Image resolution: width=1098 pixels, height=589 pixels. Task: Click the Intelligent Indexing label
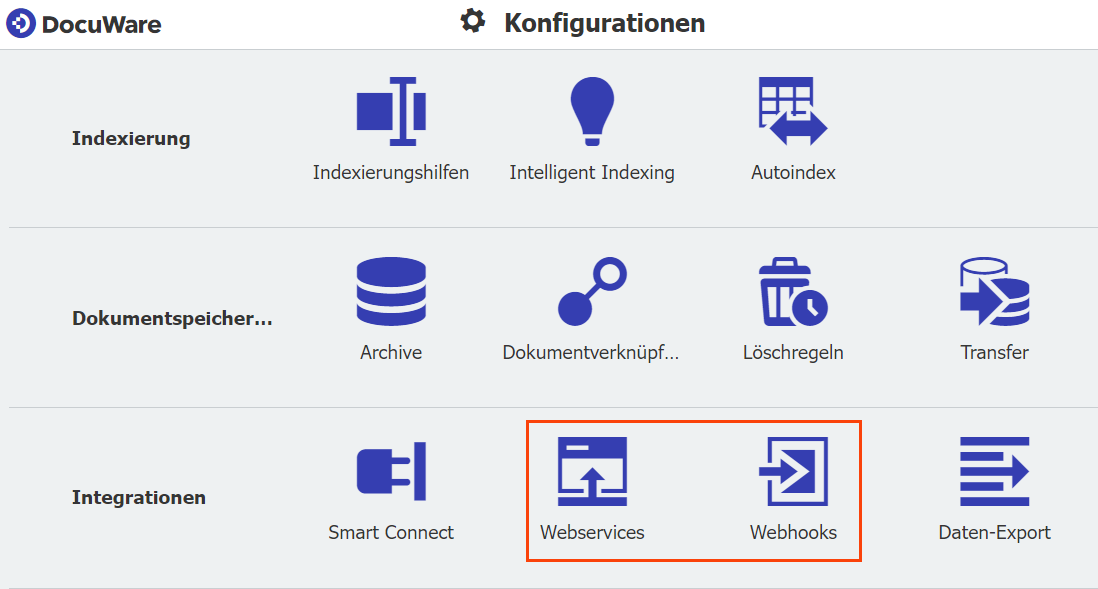(x=592, y=172)
